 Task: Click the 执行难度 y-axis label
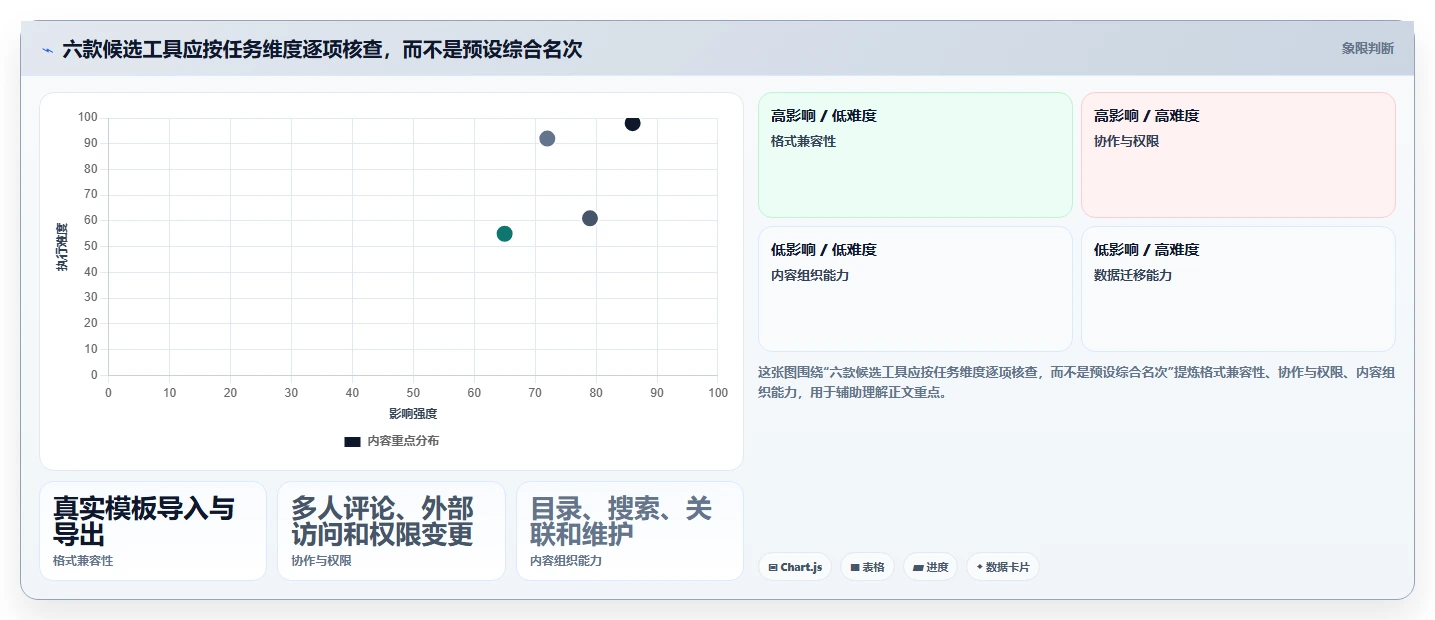pos(62,247)
